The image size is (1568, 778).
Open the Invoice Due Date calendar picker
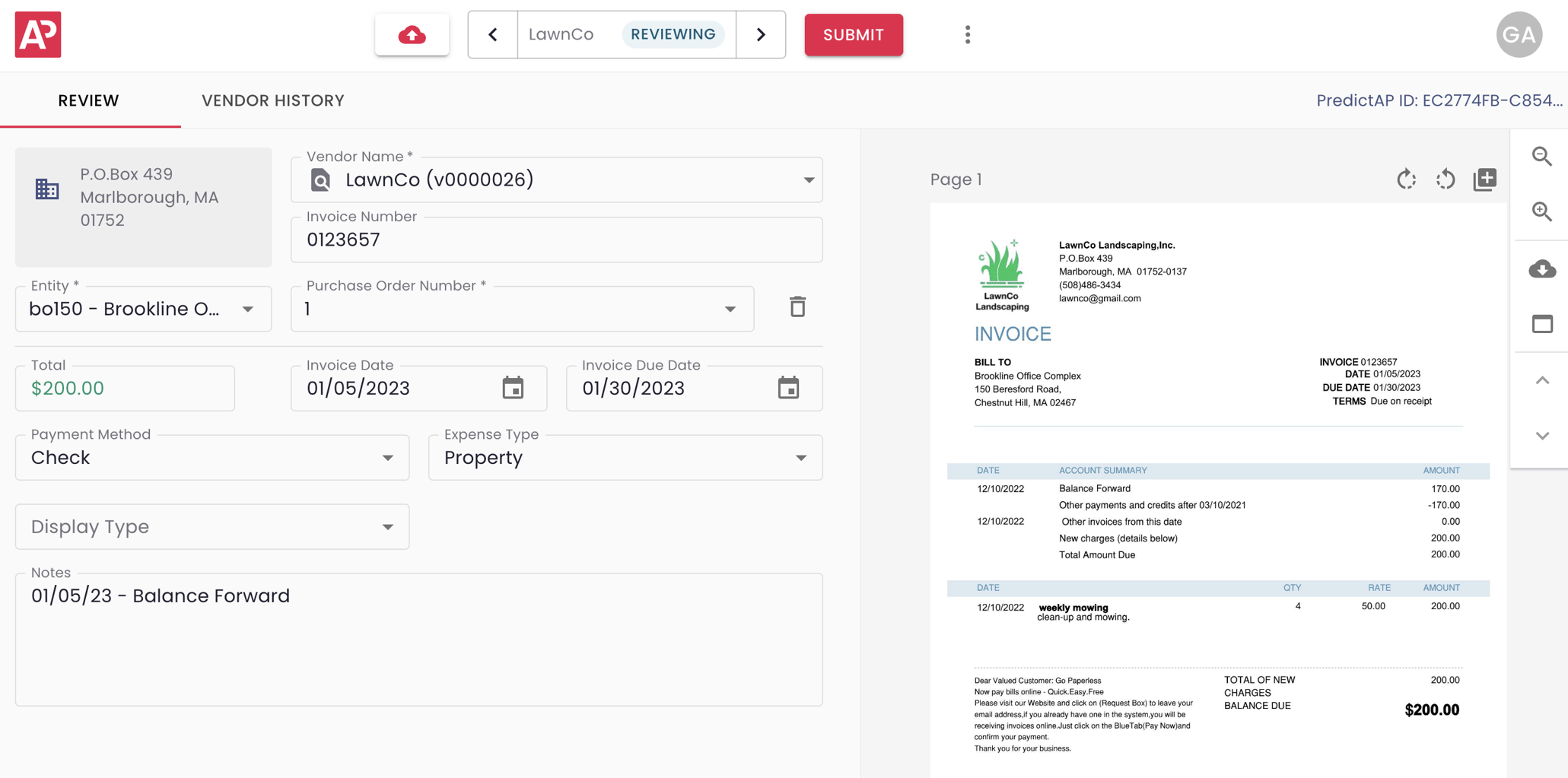788,388
